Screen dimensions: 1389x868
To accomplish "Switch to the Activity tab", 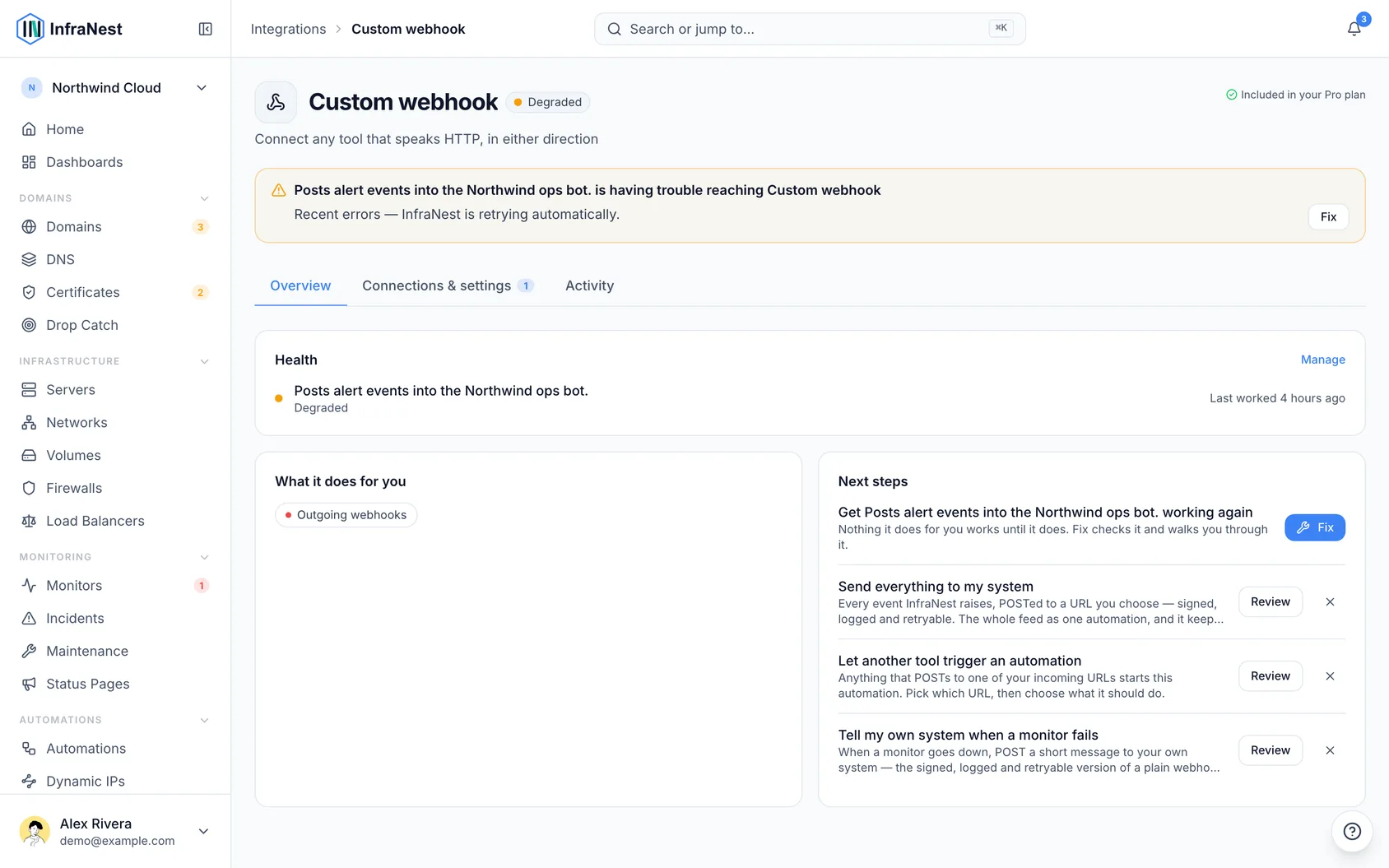I will pos(589,285).
